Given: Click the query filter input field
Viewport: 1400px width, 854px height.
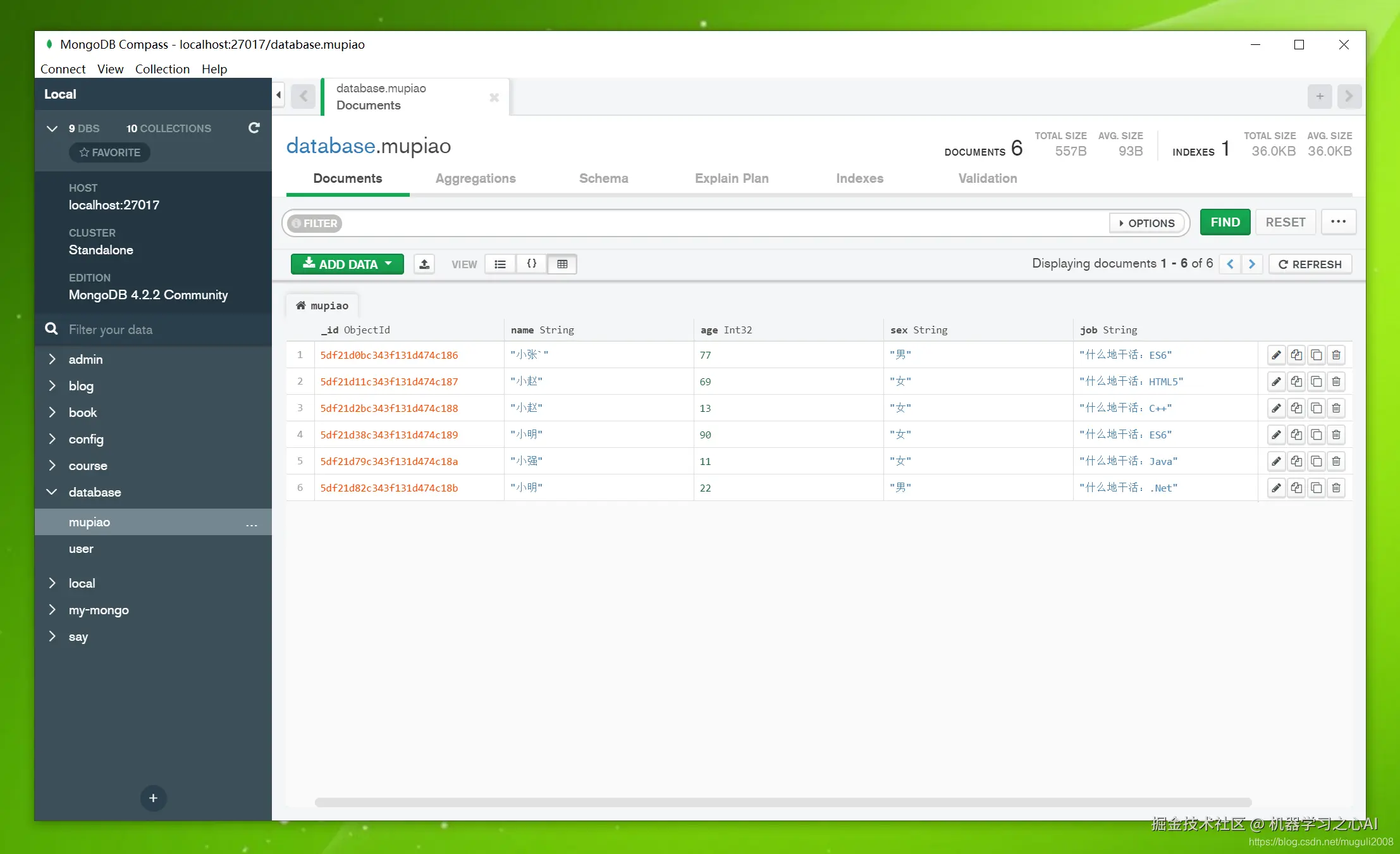Looking at the screenshot, I should click(721, 223).
